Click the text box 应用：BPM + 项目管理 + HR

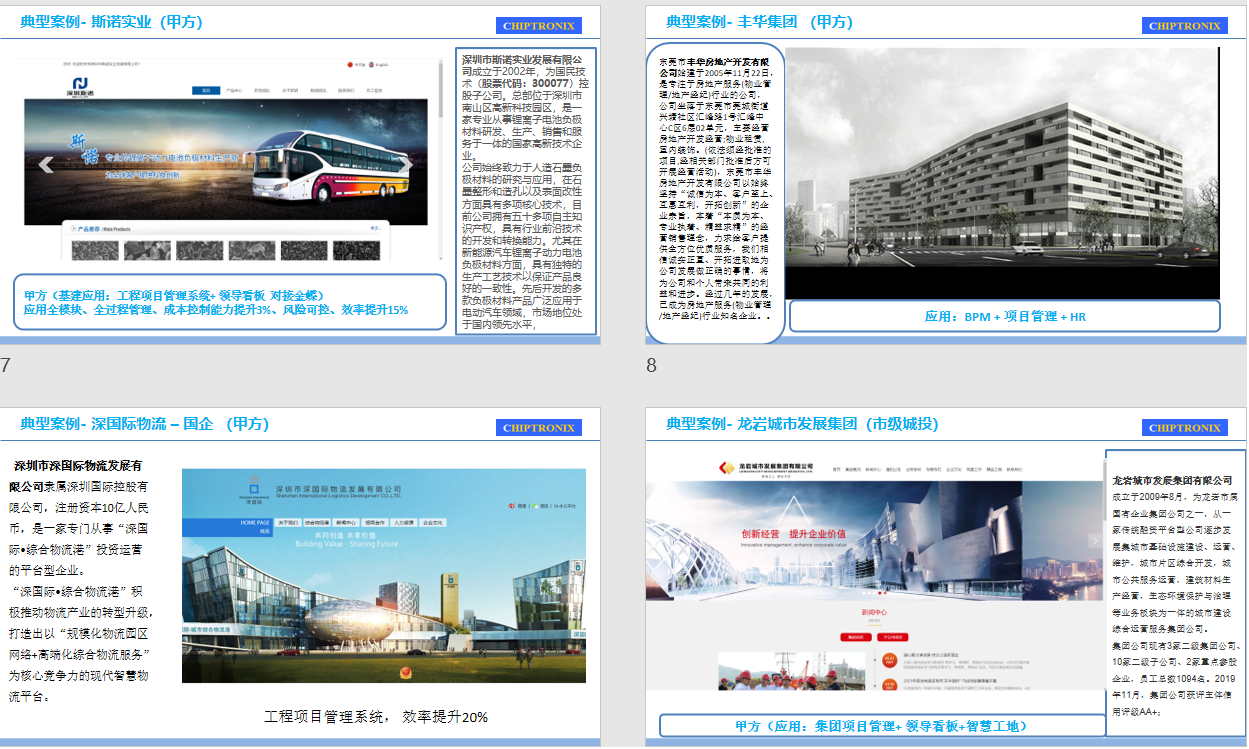[1004, 316]
